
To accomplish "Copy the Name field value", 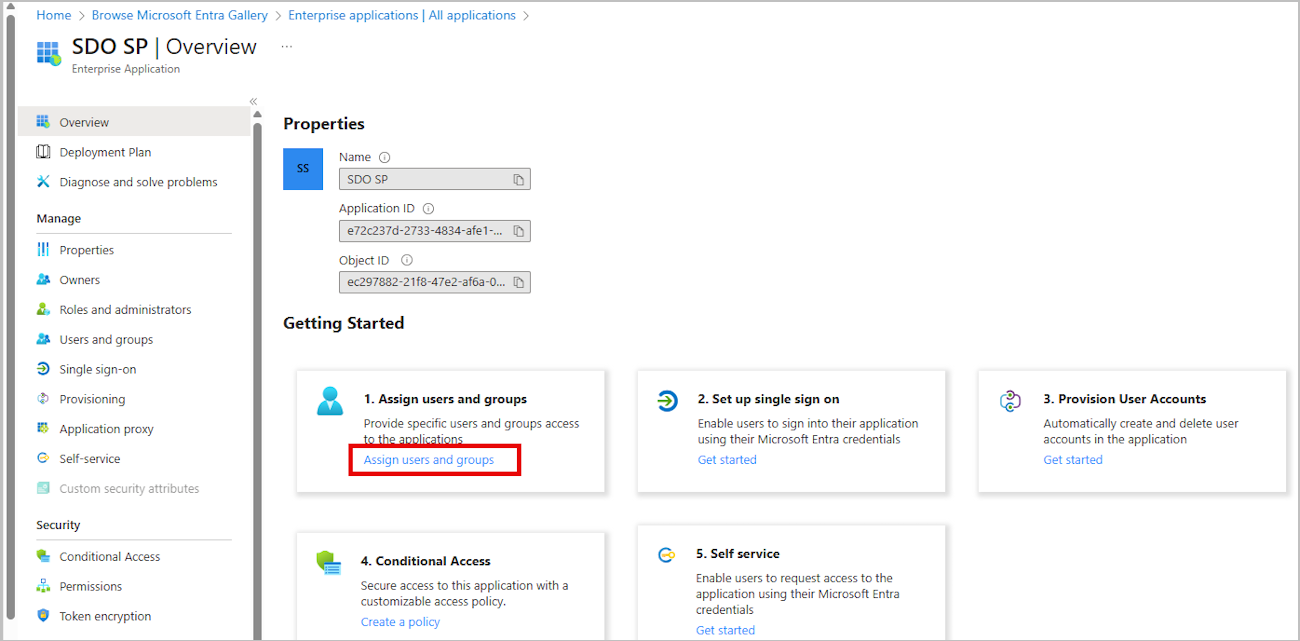I will 519,180.
